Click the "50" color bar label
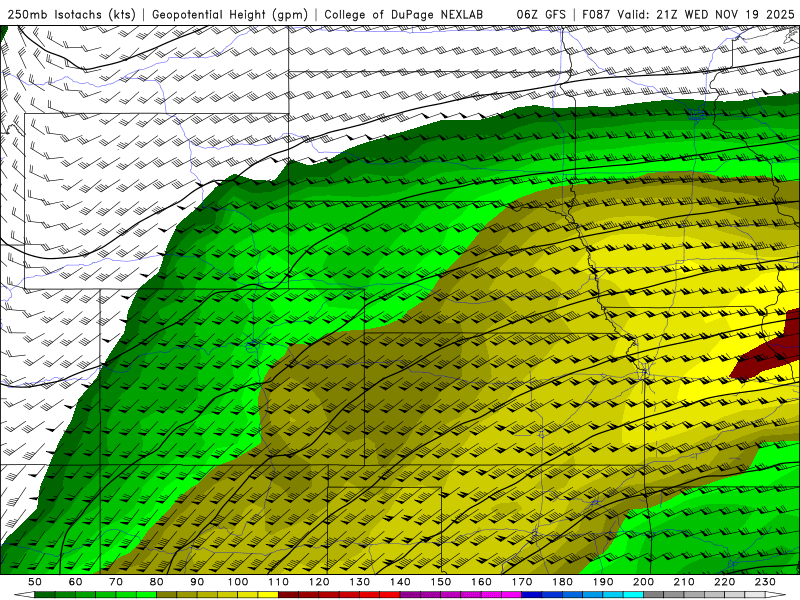Viewport: 800px width, 600px height. tap(35, 582)
